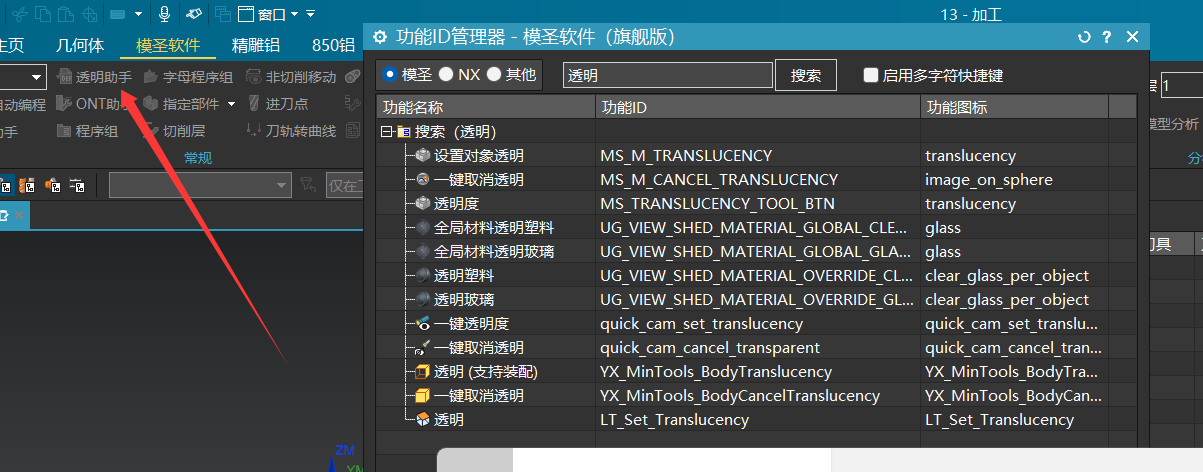The image size is (1203, 472).
Task: Sort by the 功能图标 column header
Action: (x=1015, y=107)
